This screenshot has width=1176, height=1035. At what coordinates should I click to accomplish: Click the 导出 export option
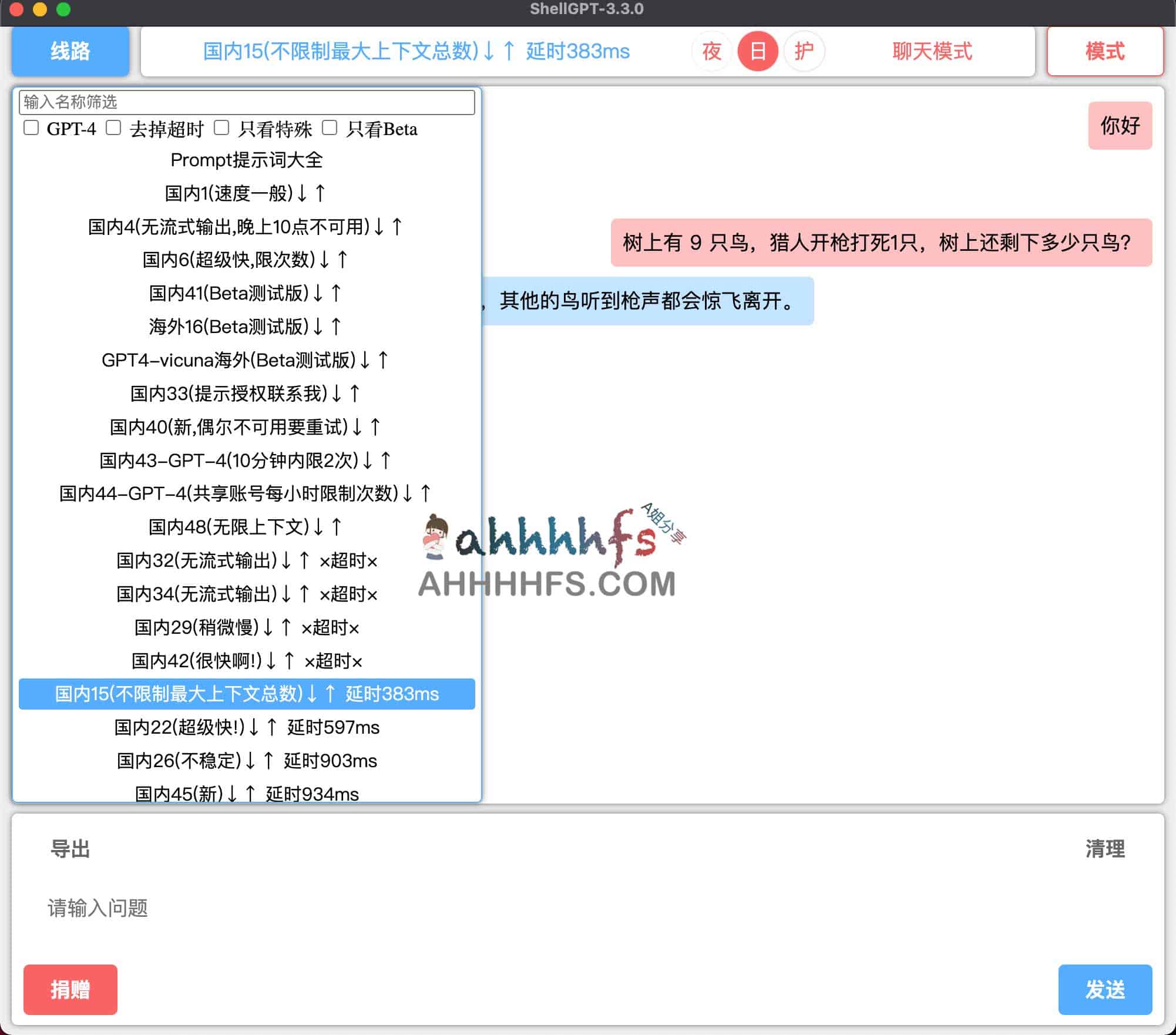click(69, 848)
